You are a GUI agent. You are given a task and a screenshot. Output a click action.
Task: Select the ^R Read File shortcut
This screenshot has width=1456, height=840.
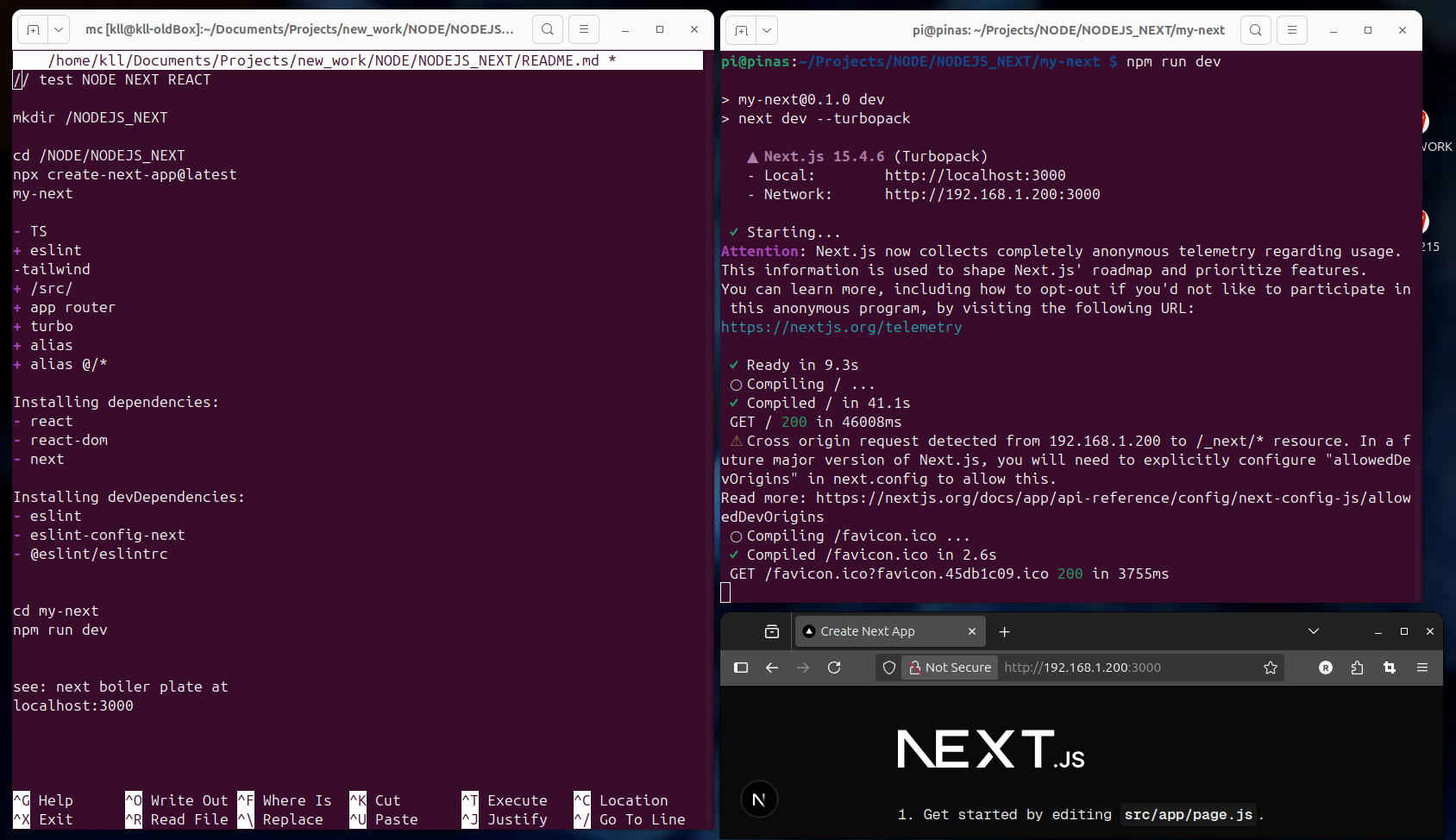(x=177, y=819)
